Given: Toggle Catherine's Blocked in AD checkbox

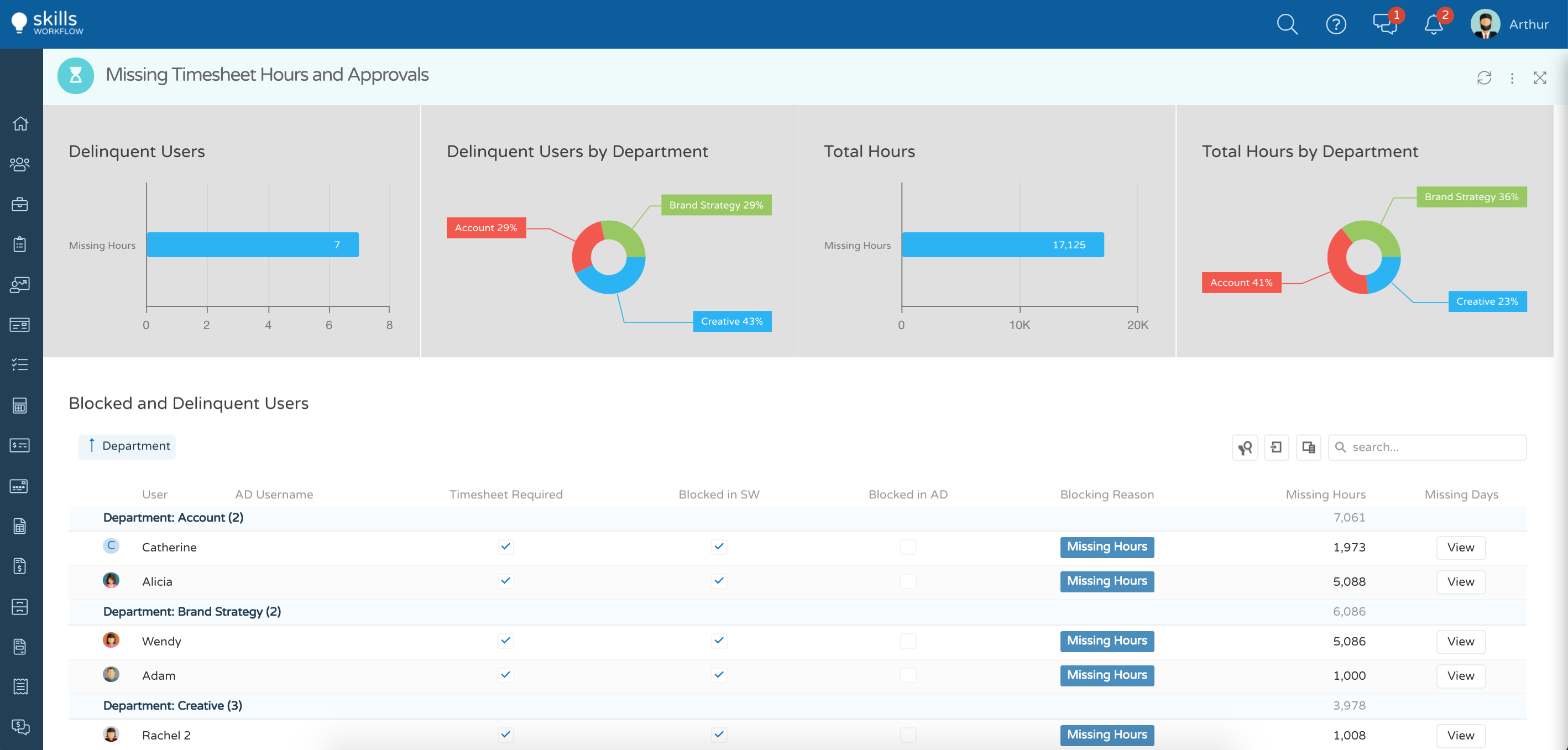Looking at the screenshot, I should coord(908,546).
